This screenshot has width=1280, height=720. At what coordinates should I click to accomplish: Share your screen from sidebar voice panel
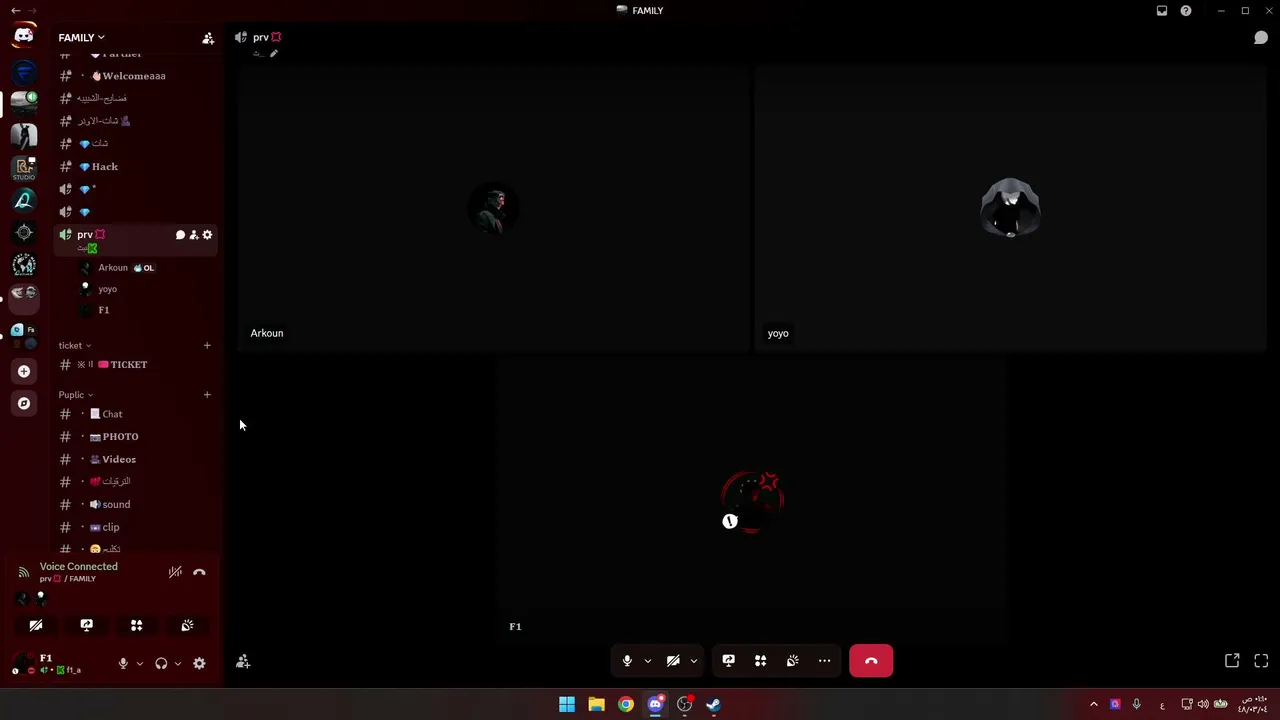point(87,625)
